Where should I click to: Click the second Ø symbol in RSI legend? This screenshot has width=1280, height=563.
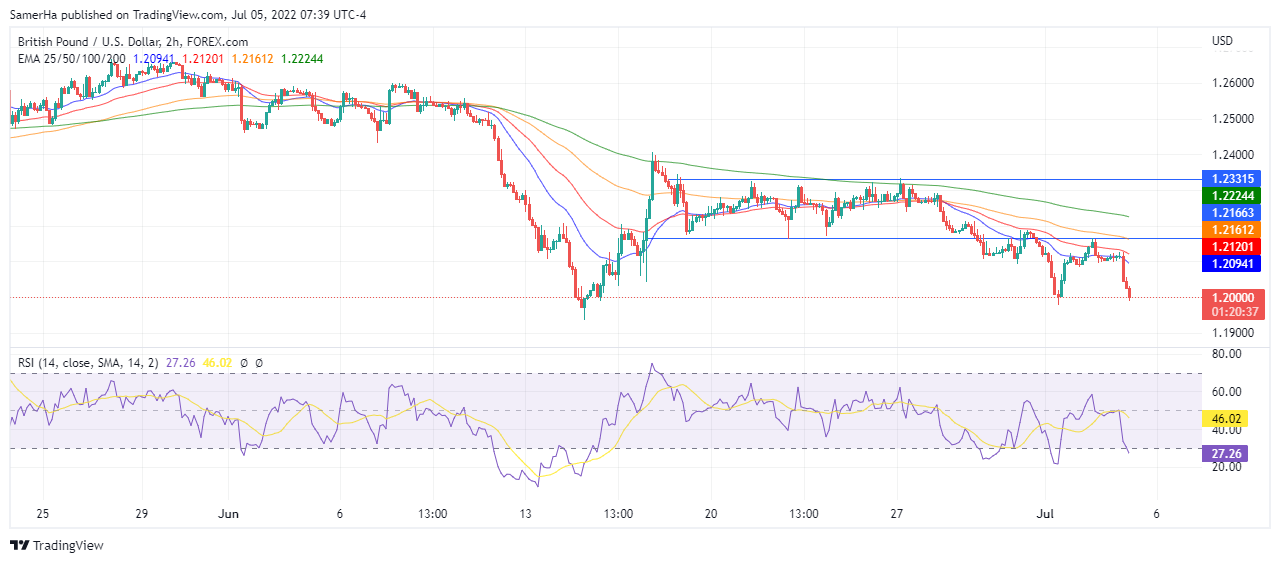pos(259,362)
